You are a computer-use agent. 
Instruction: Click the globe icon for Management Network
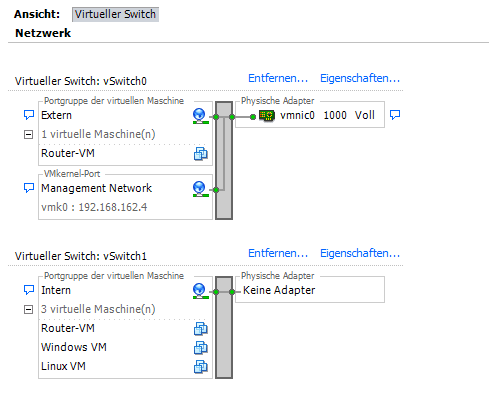pos(201,189)
